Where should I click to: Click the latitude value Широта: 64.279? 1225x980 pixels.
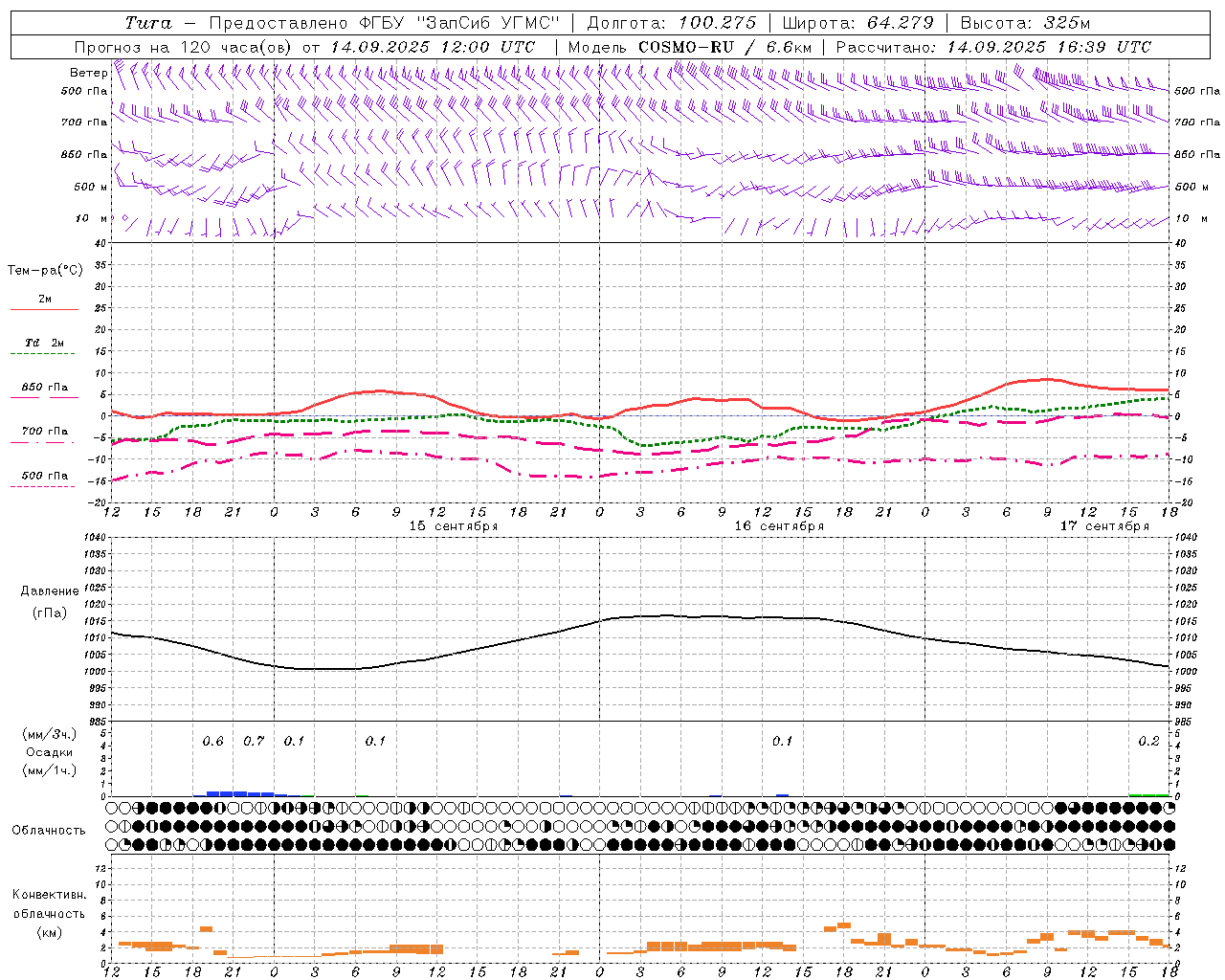click(857, 23)
